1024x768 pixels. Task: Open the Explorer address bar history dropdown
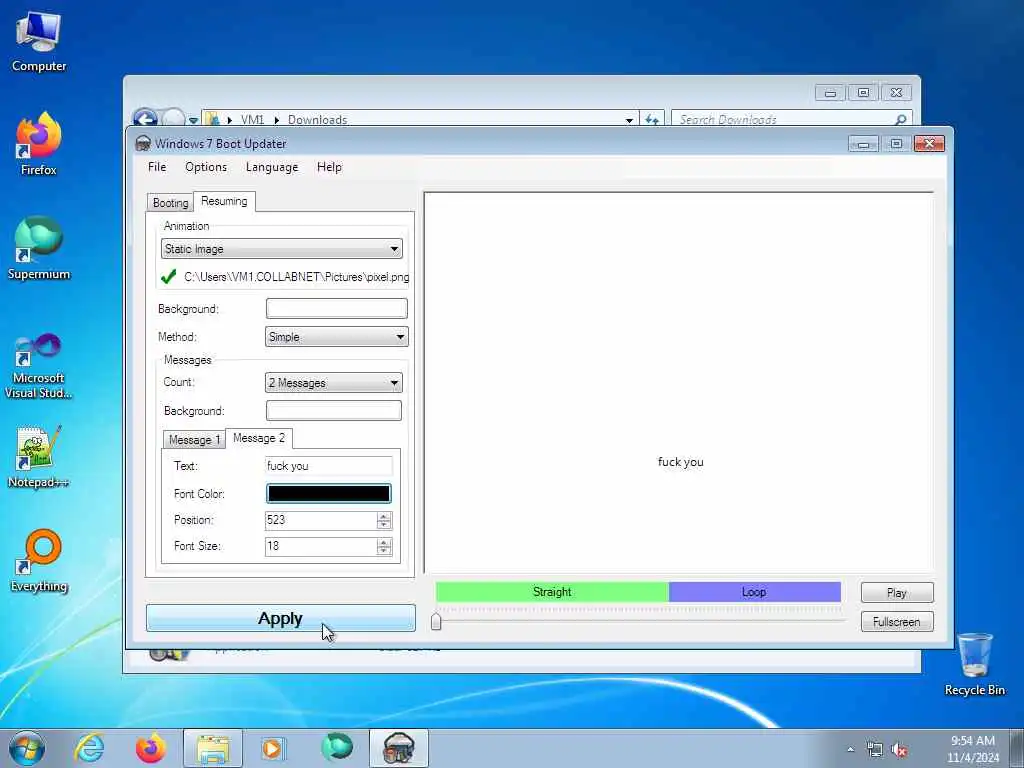(629, 120)
